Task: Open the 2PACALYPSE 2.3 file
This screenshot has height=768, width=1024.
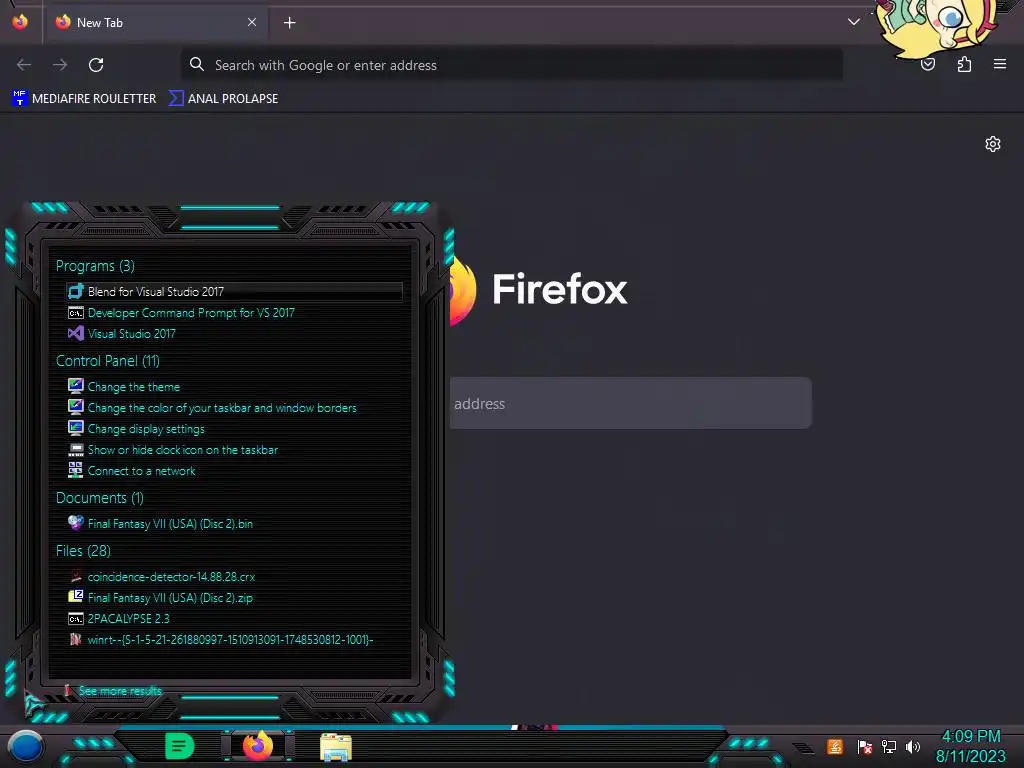Action: click(x=128, y=618)
